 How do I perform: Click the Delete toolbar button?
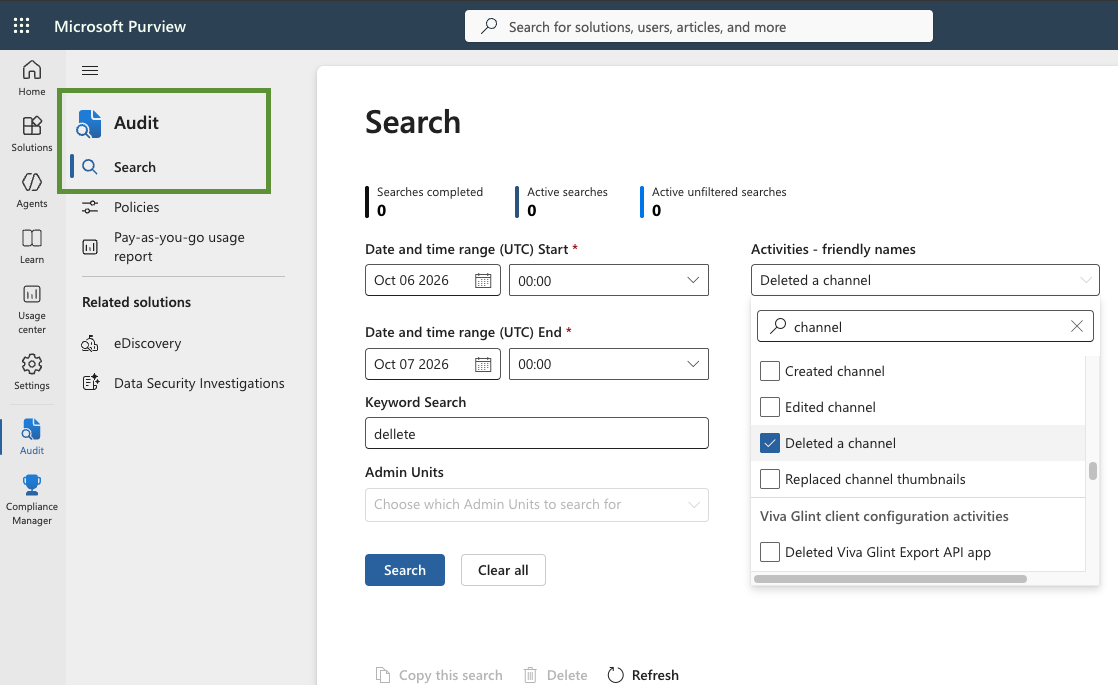[555, 675]
